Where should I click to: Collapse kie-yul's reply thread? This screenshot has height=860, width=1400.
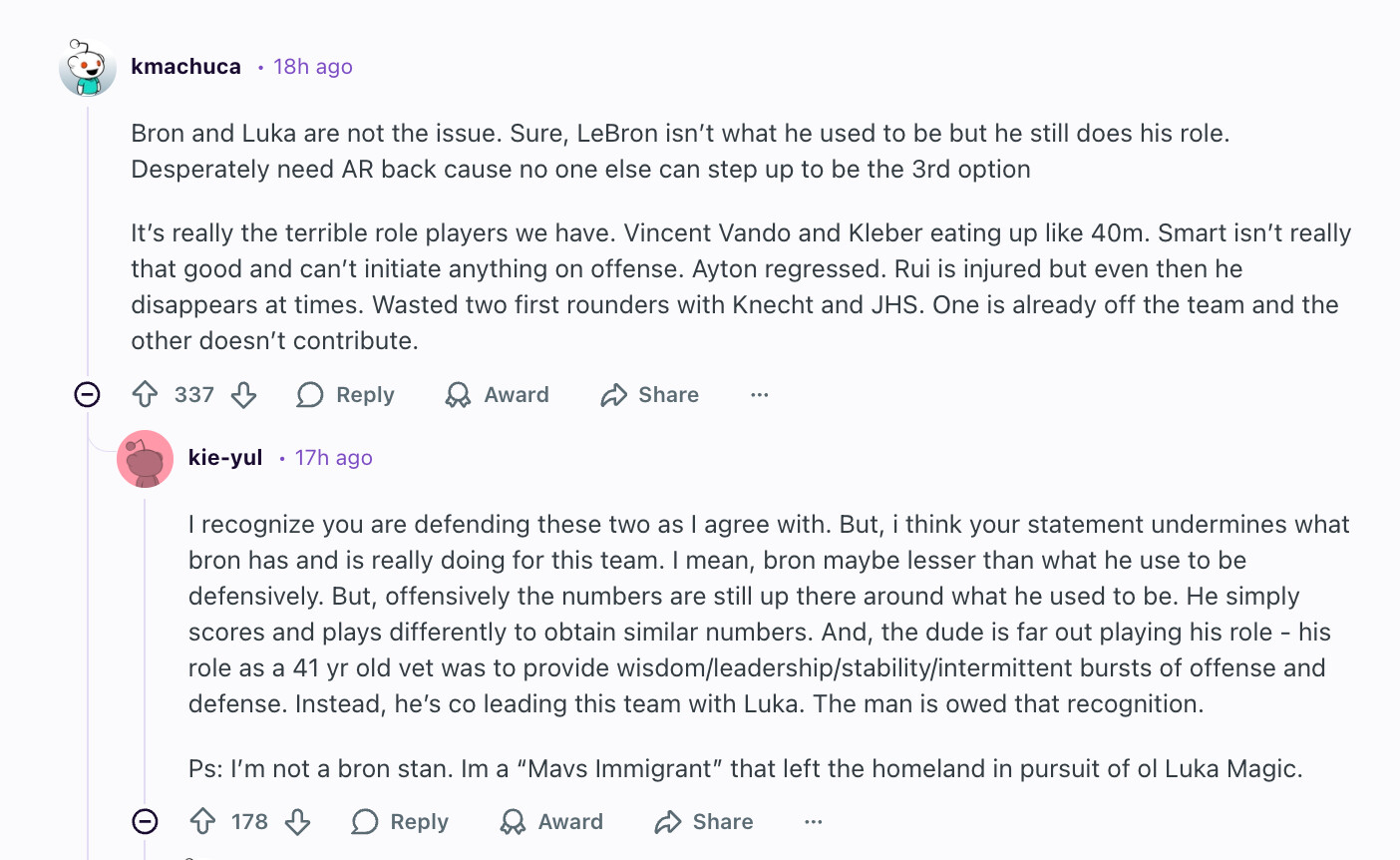(x=146, y=822)
